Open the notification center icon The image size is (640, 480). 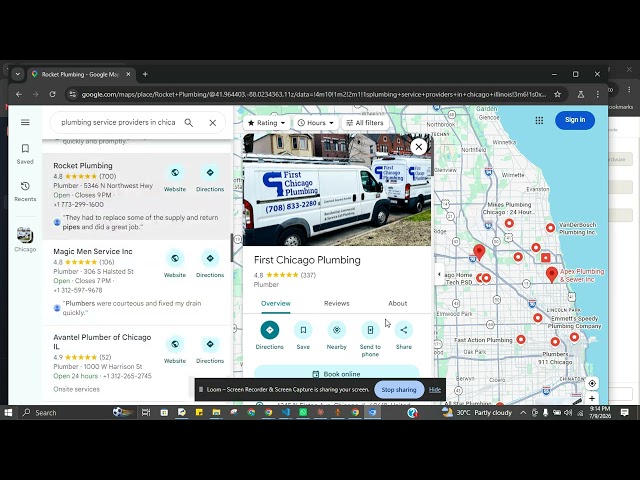click(x=624, y=413)
